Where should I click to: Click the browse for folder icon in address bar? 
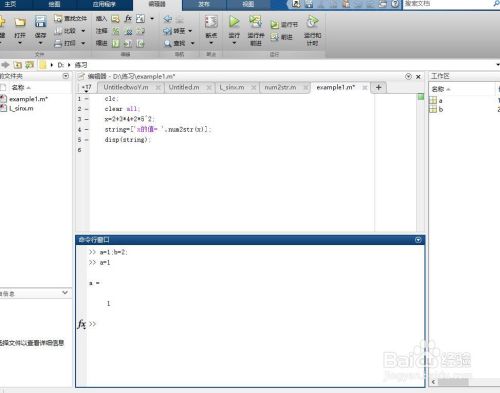[x=30, y=65]
